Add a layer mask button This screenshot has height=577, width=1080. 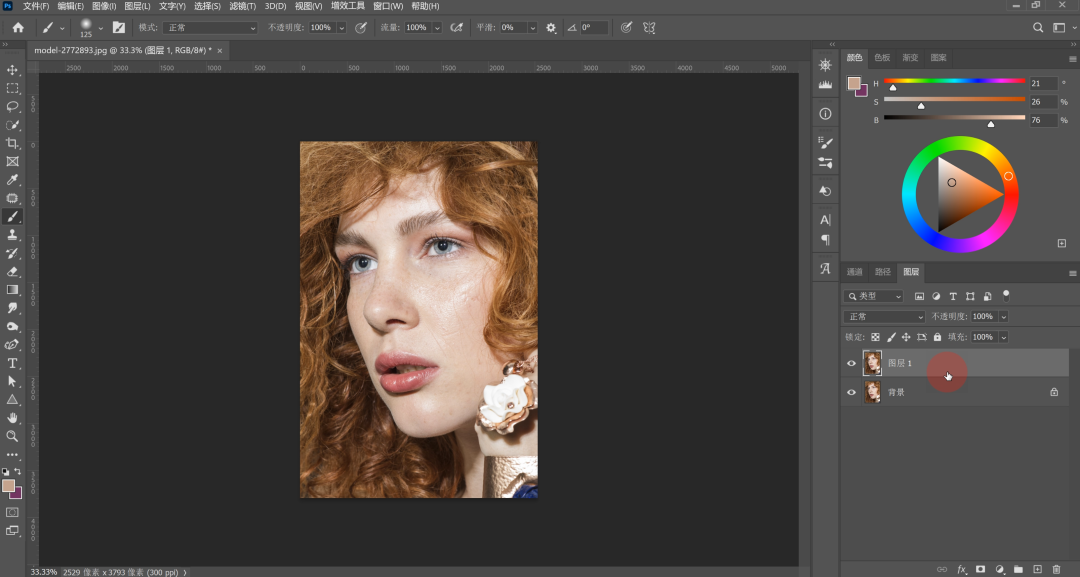(x=980, y=569)
